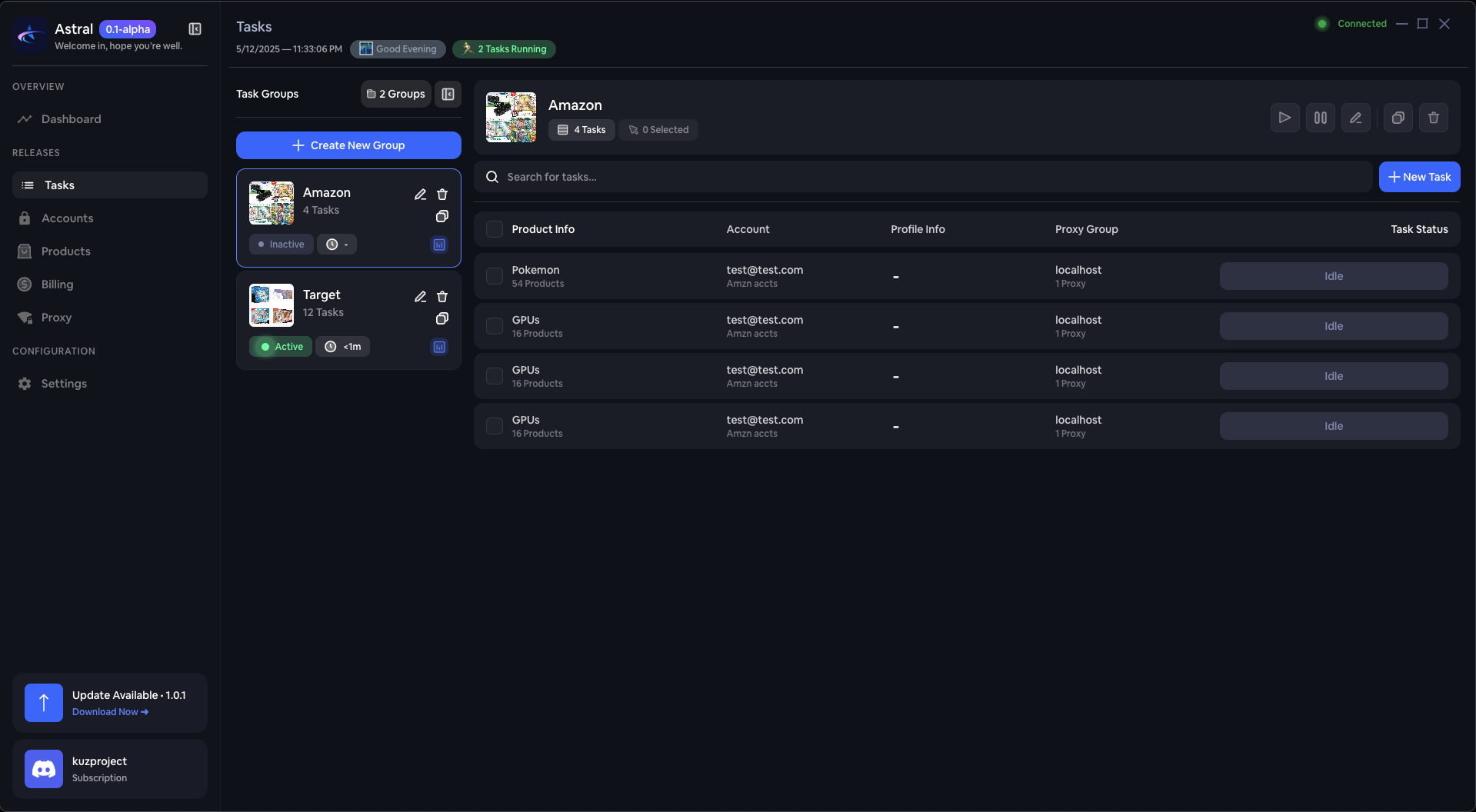Click the Good Evening badge
This screenshot has height=812, width=1476.
click(x=398, y=49)
